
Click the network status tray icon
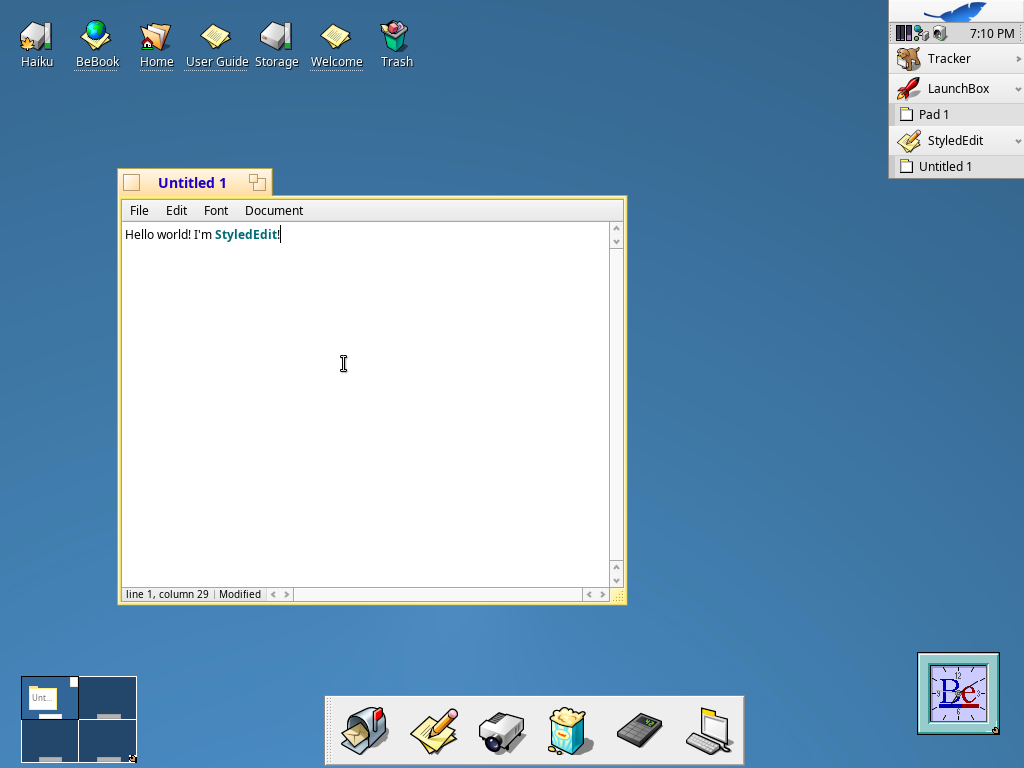click(921, 33)
